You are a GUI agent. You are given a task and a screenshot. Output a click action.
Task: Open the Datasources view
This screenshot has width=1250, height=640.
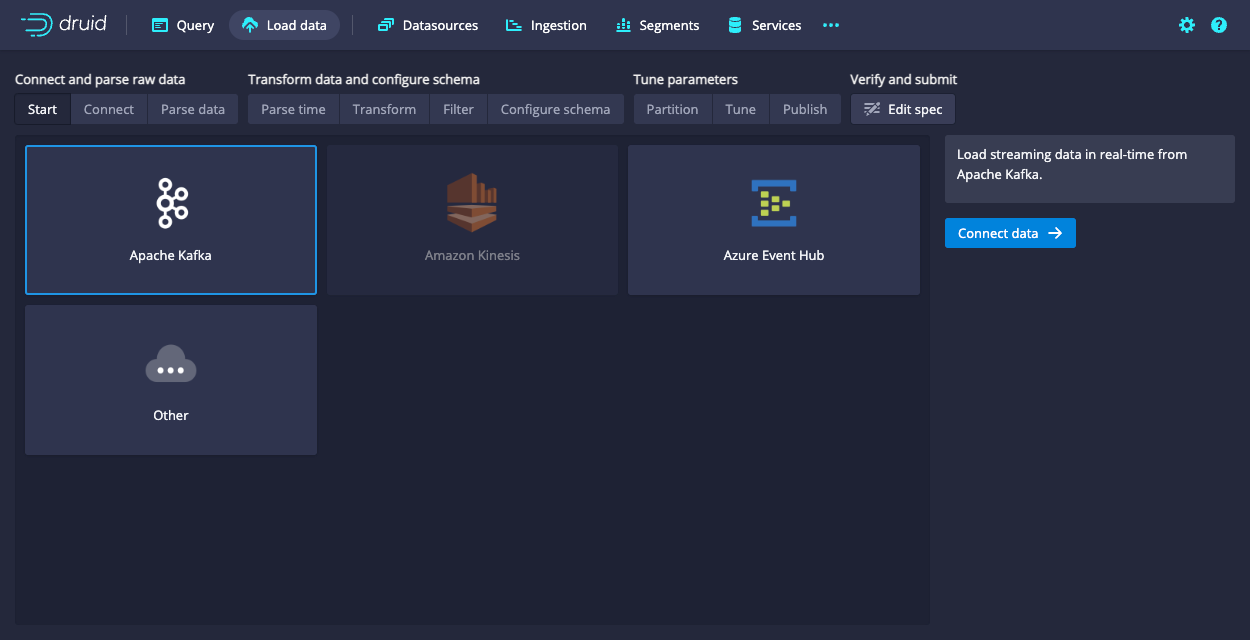coord(427,25)
